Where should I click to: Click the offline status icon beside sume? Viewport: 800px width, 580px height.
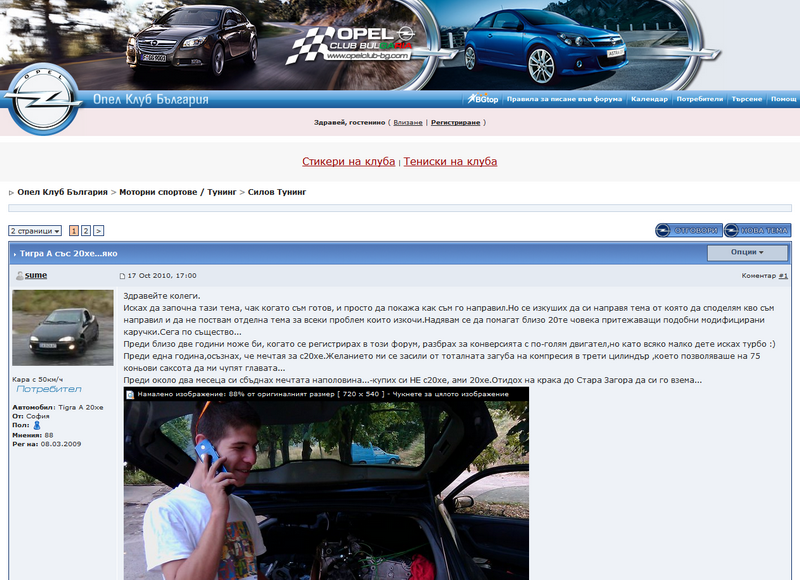[x=19, y=275]
